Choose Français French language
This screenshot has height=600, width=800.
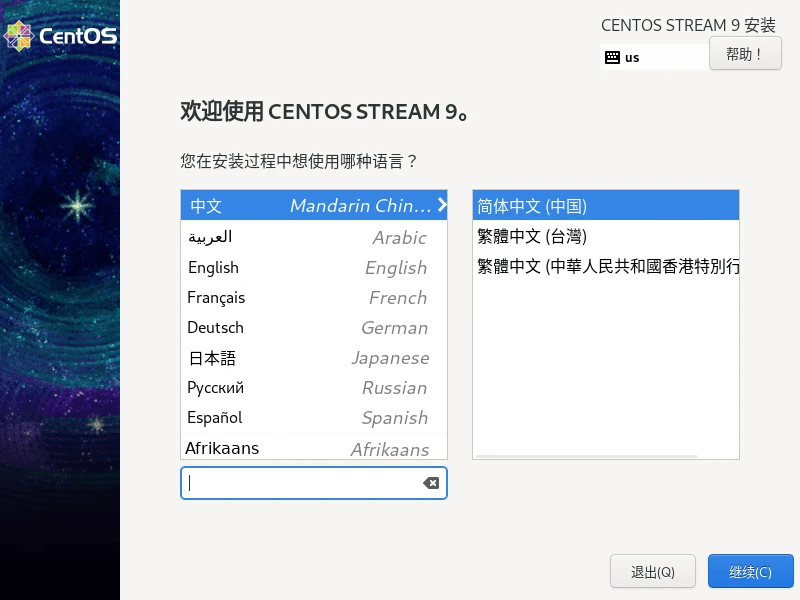314,297
